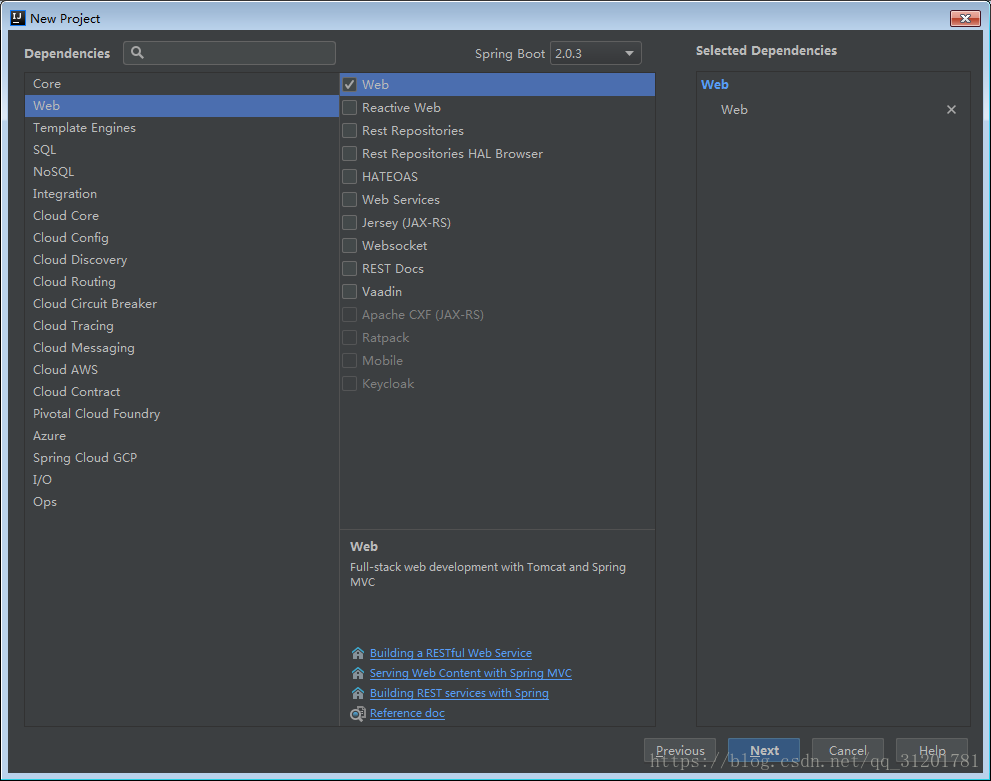This screenshot has height=781, width=991.
Task: Open the Reference doc link
Action: [407, 713]
